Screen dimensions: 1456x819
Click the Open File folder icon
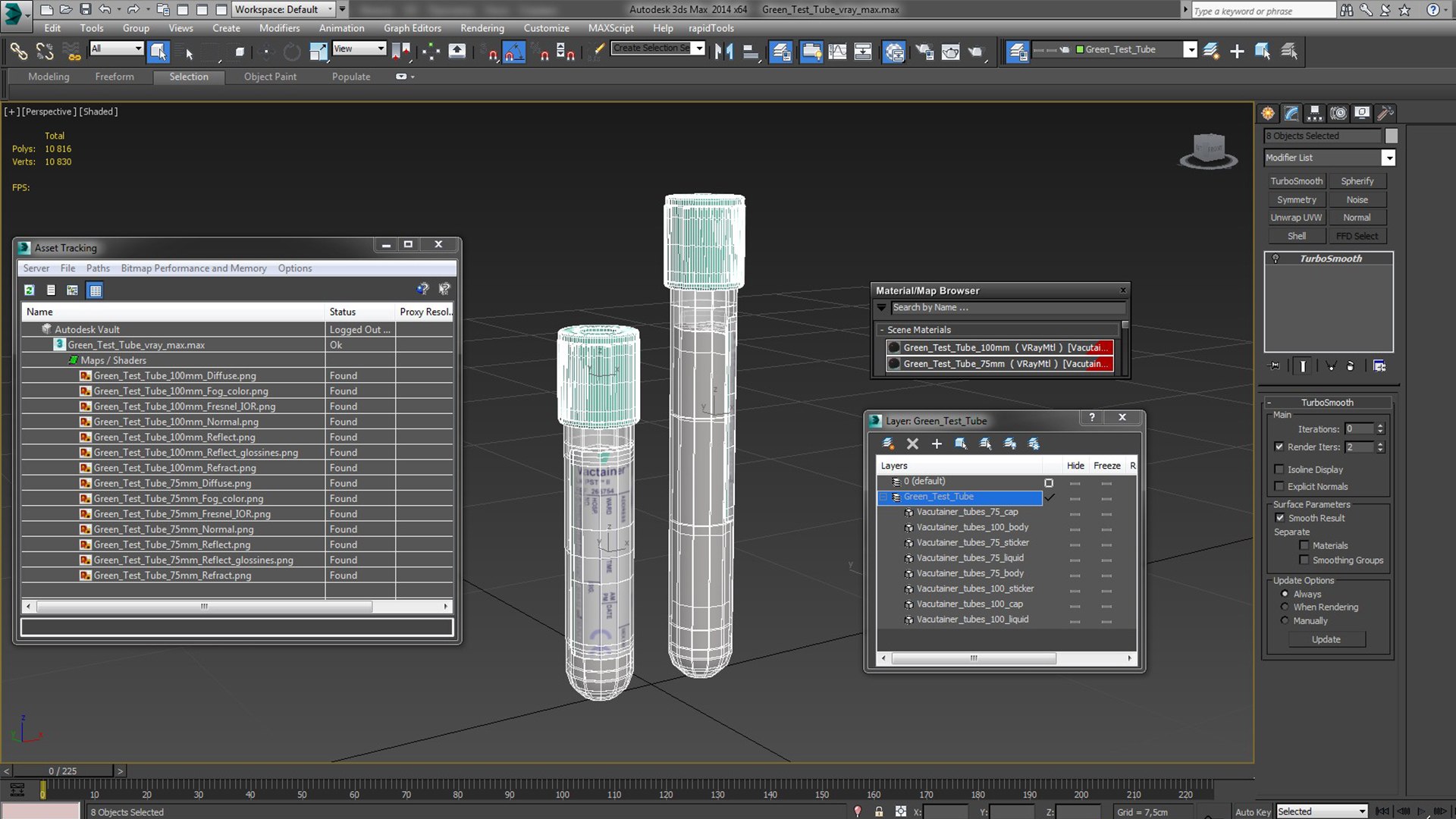tap(65, 9)
